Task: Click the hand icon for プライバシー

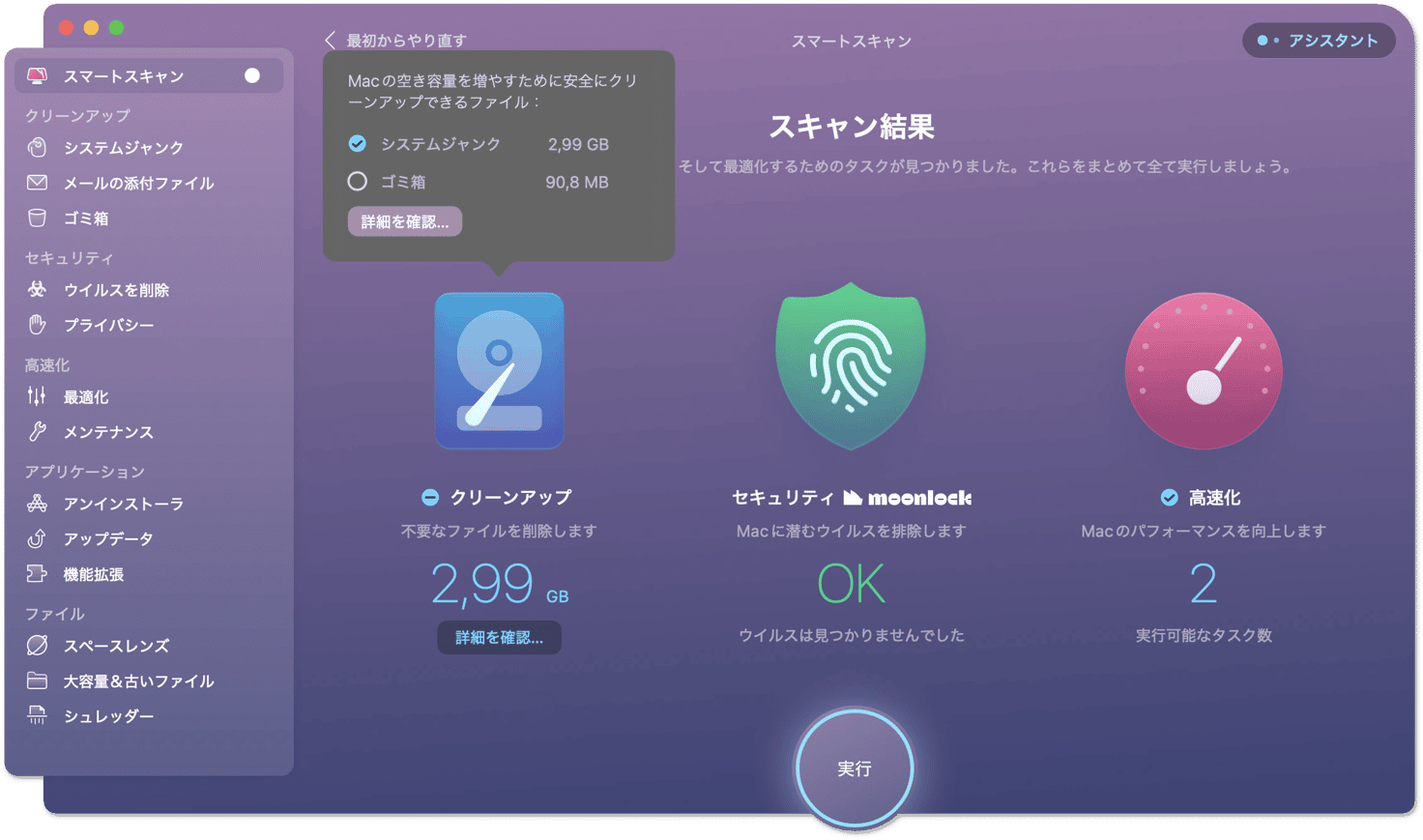Action: [x=37, y=325]
